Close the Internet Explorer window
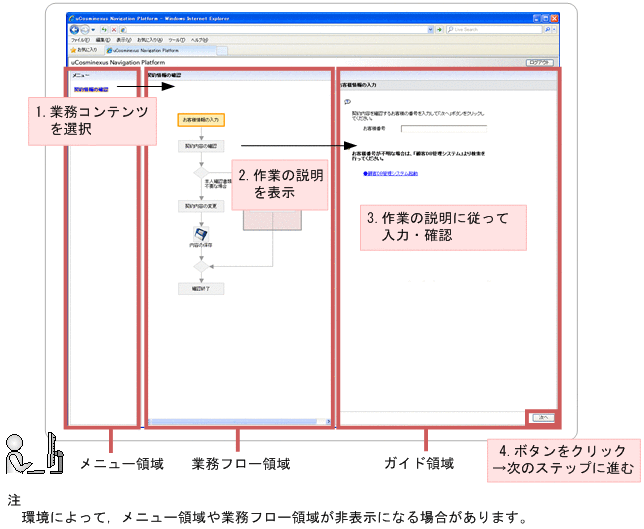The image size is (644, 529). tap(554, 18)
